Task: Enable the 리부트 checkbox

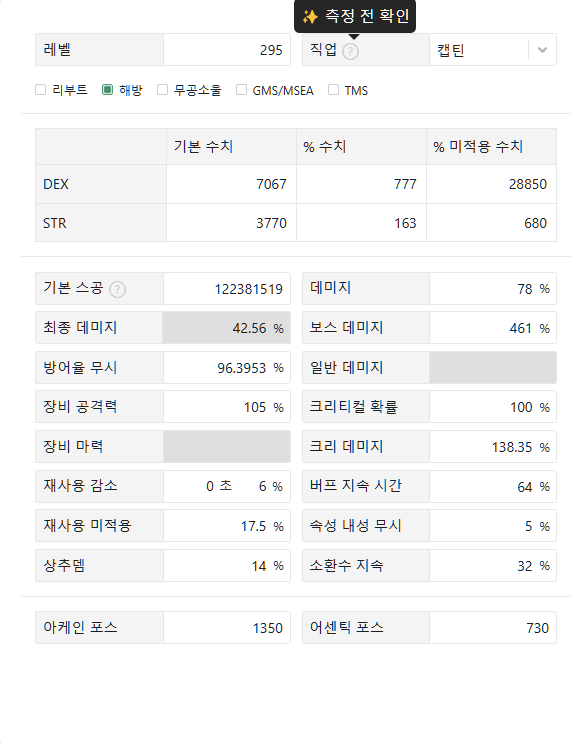Action: click(41, 90)
